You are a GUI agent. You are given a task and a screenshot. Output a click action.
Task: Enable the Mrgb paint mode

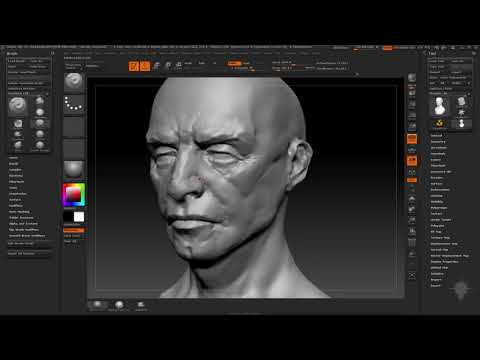click(x=188, y=63)
